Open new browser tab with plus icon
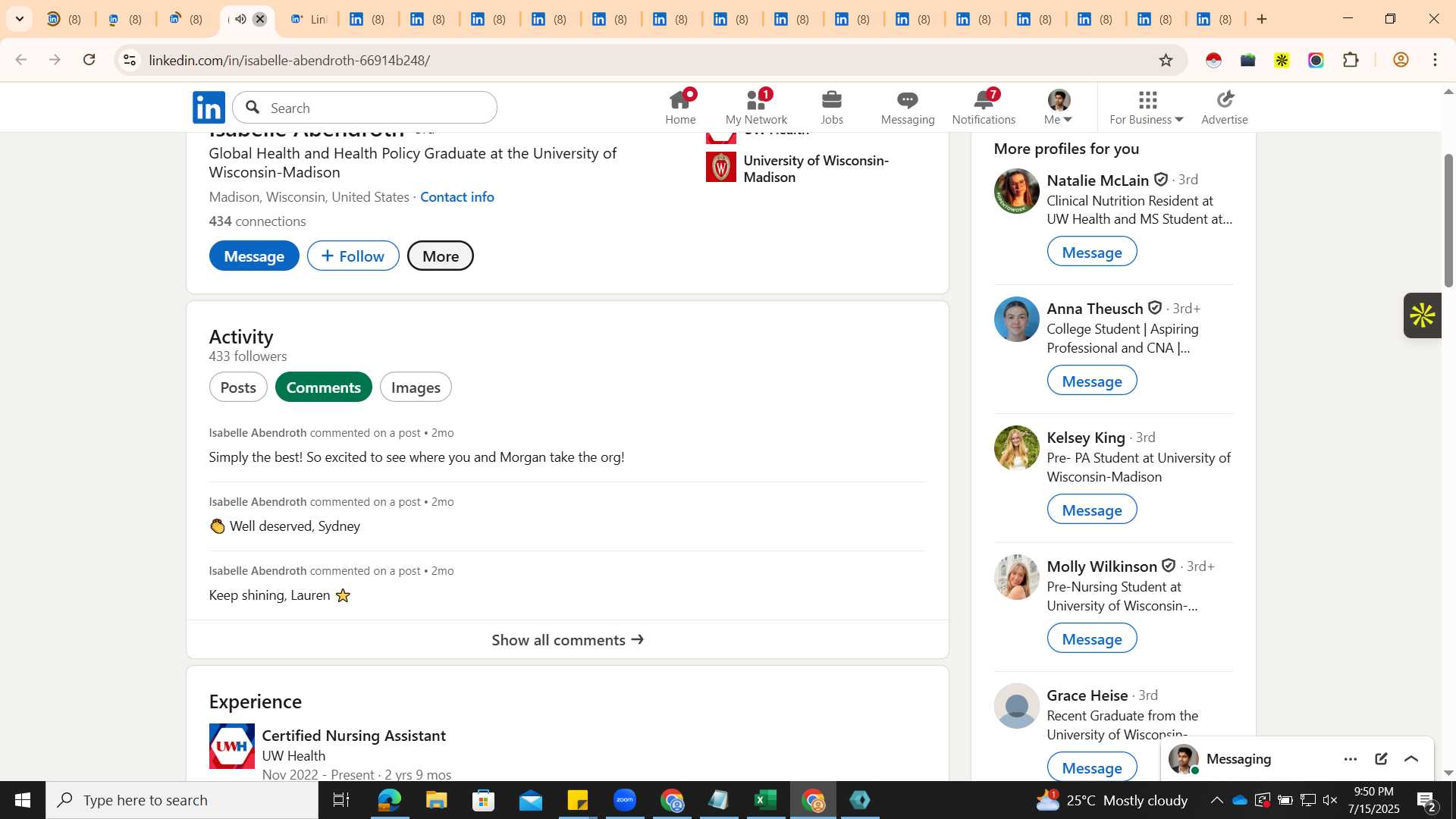This screenshot has height=819, width=1456. coord(1262,19)
